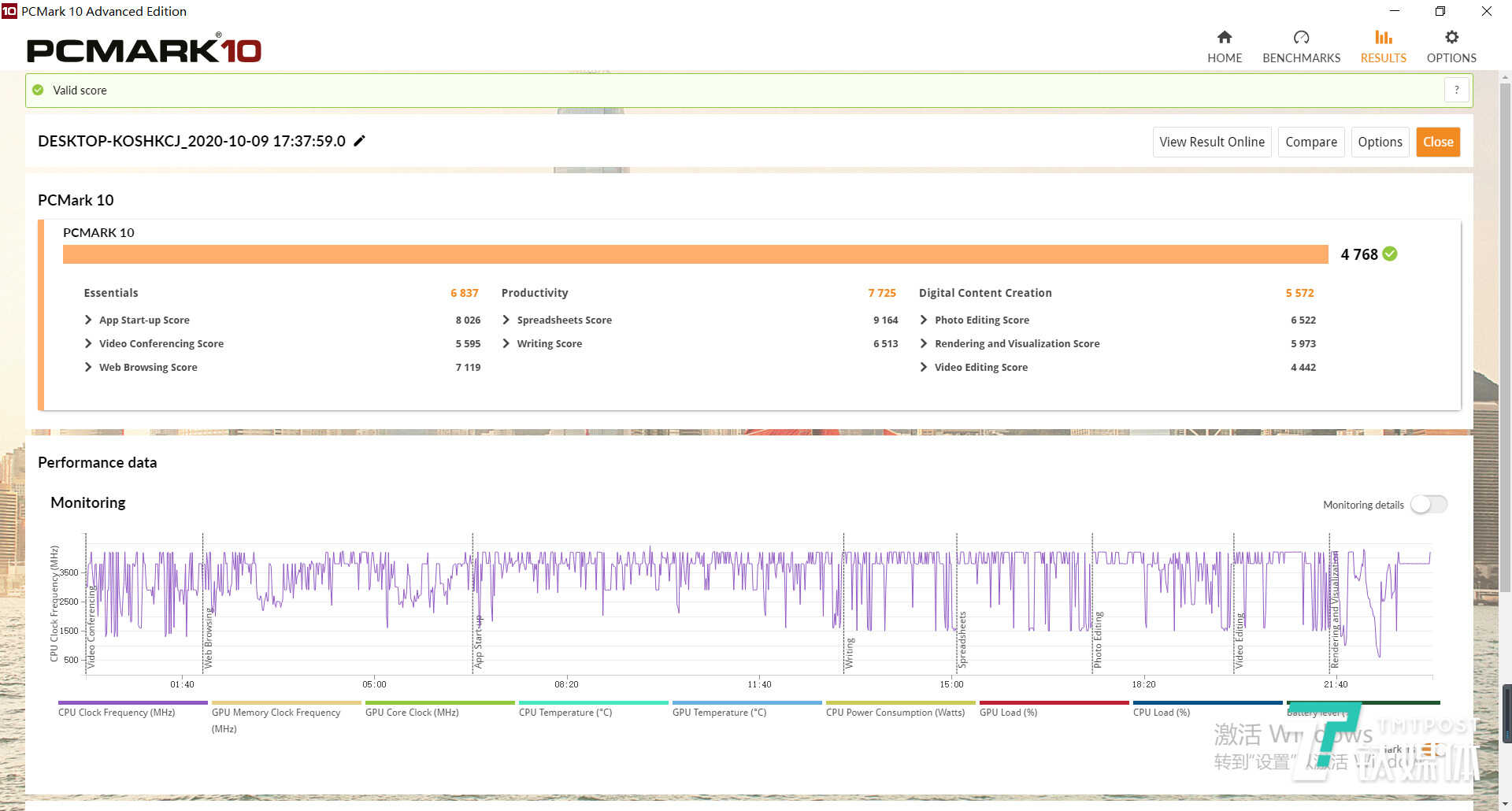Open the HOME tab
Viewport: 1512px width, 811px height.
pyautogui.click(x=1225, y=47)
